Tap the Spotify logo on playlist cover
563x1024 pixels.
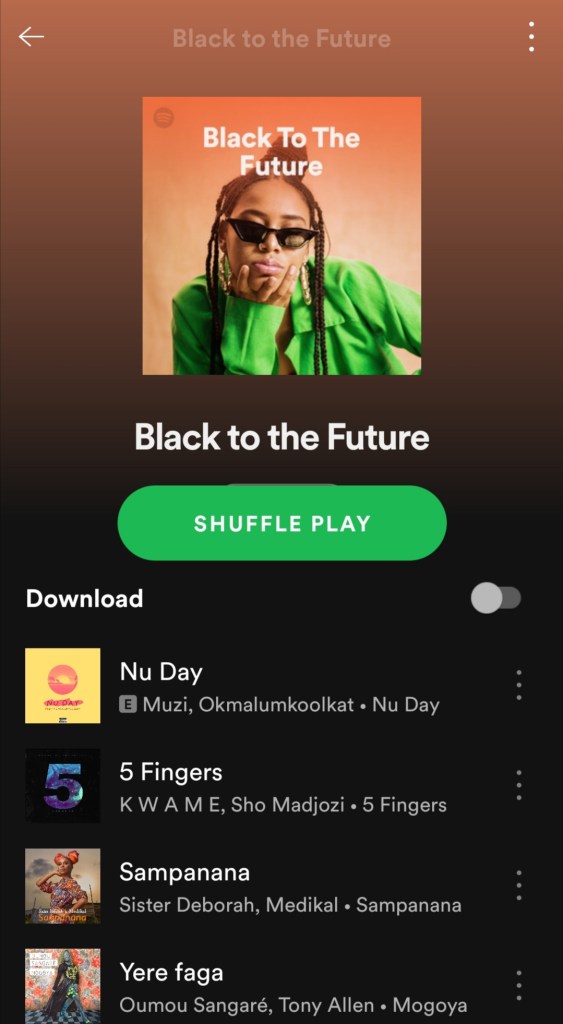click(x=163, y=118)
